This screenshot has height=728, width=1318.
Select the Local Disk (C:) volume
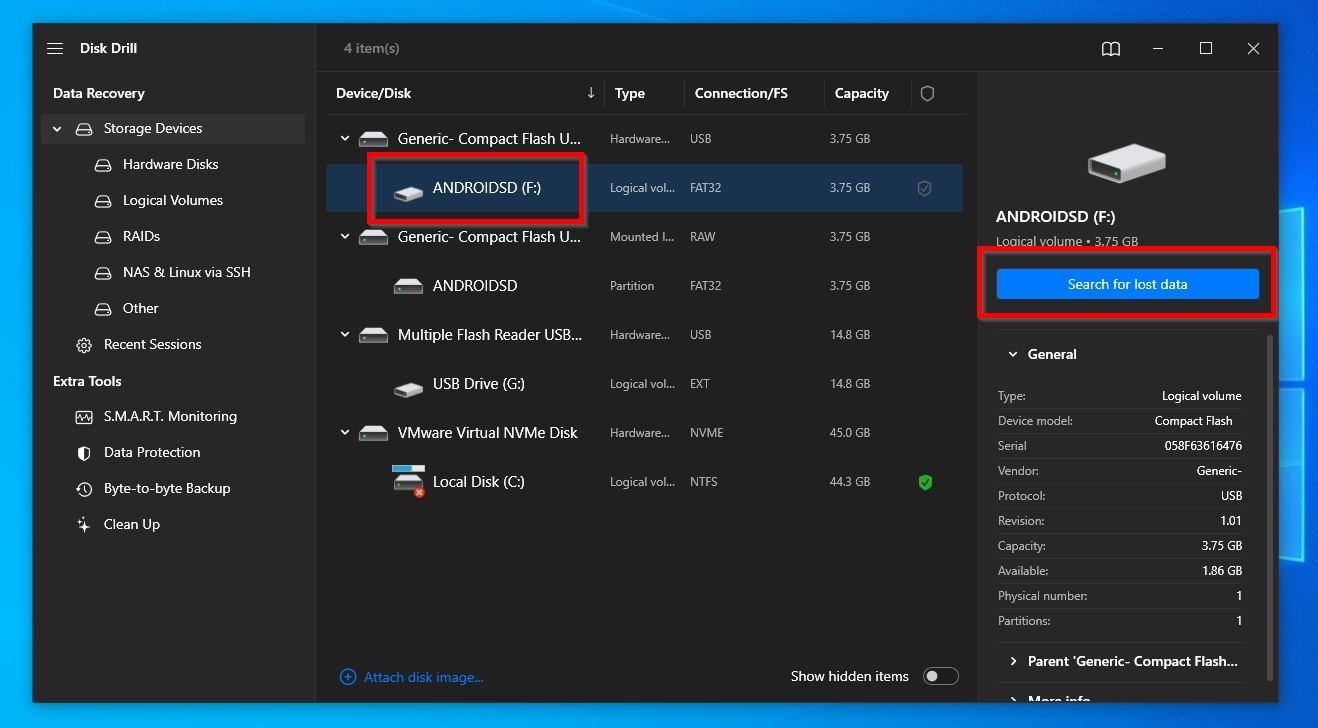[x=644, y=482]
